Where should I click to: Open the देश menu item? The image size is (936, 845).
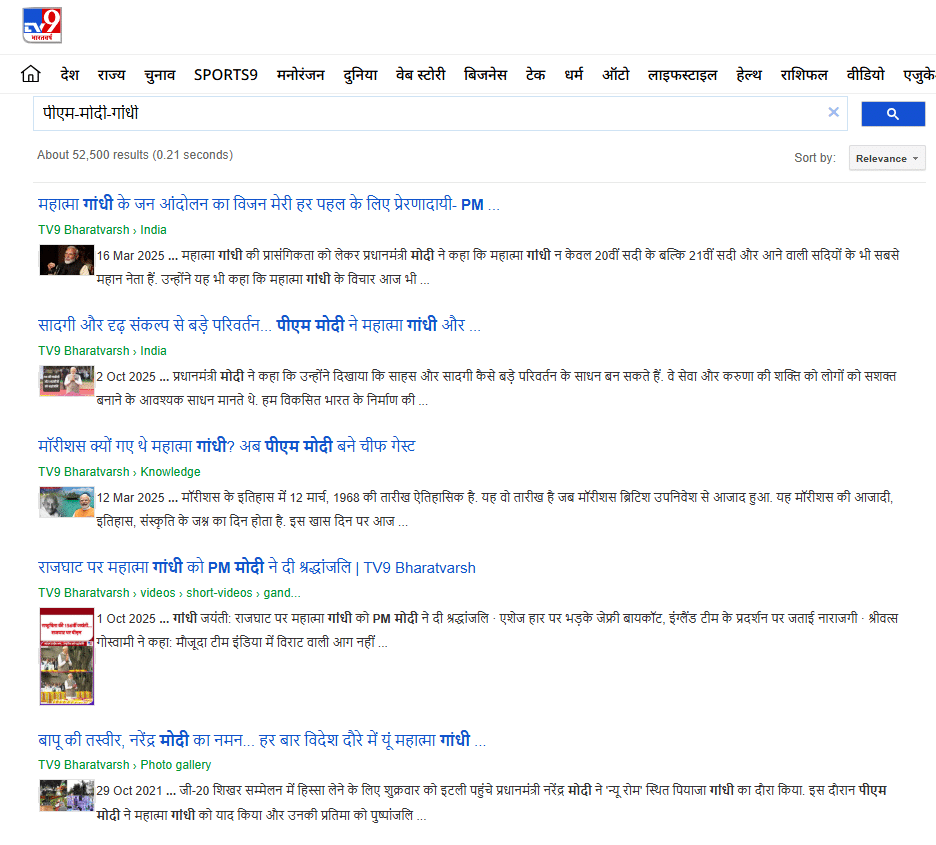tap(69, 75)
